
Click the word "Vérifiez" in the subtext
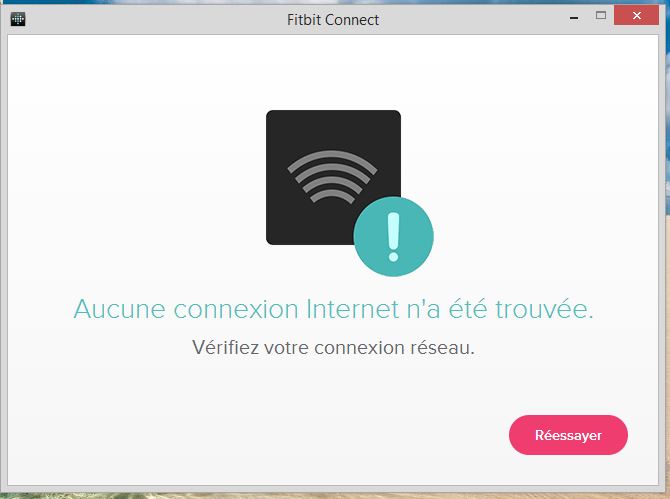[225, 347]
